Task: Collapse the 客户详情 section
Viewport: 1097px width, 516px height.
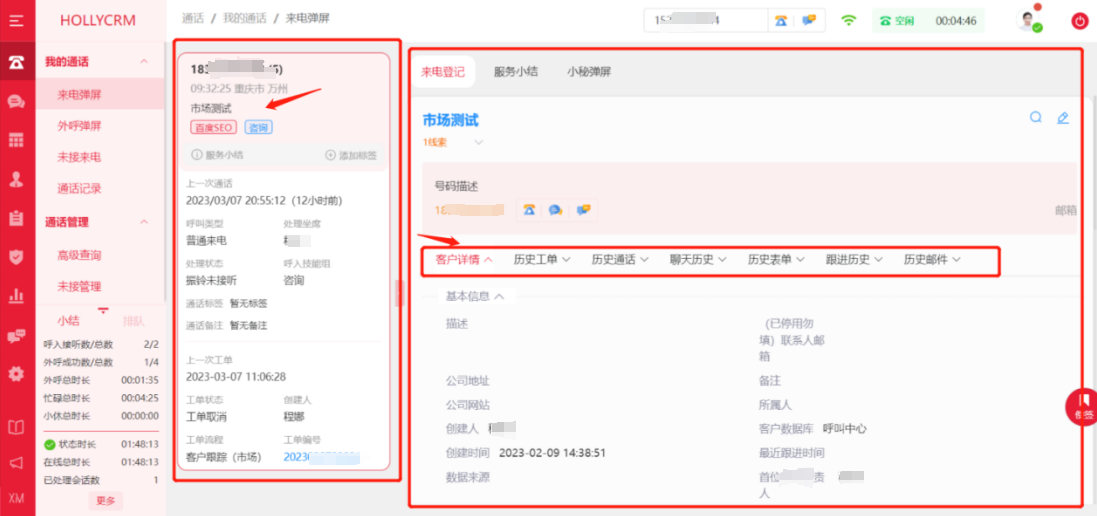Action: 464,259
